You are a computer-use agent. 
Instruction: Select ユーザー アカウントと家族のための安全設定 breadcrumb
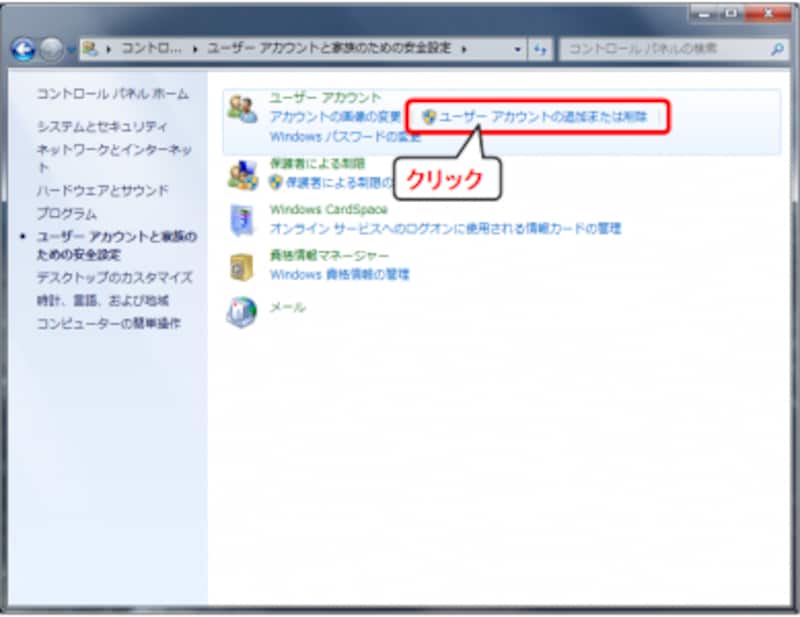click(x=329, y=48)
